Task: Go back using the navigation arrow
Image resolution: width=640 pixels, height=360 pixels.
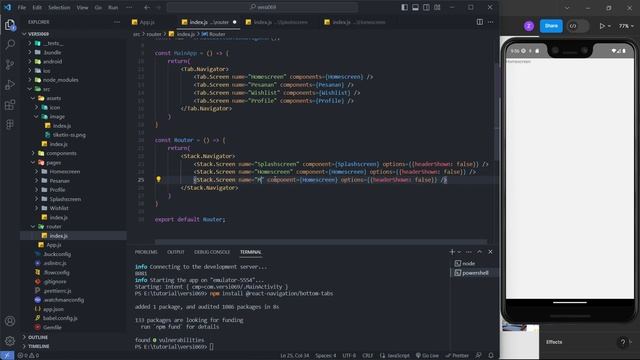Action: pyautogui.click(x=147, y=7)
